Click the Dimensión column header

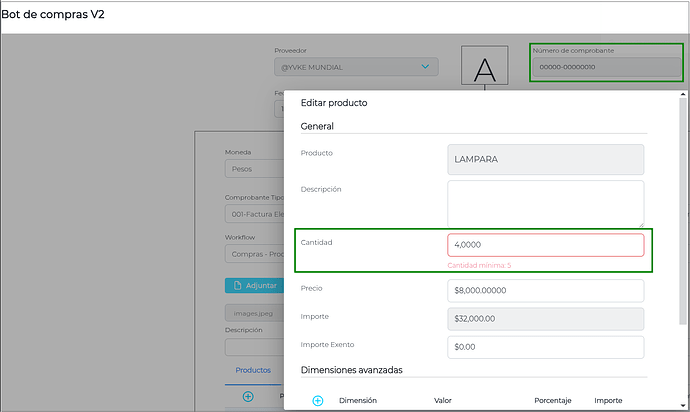(x=359, y=400)
